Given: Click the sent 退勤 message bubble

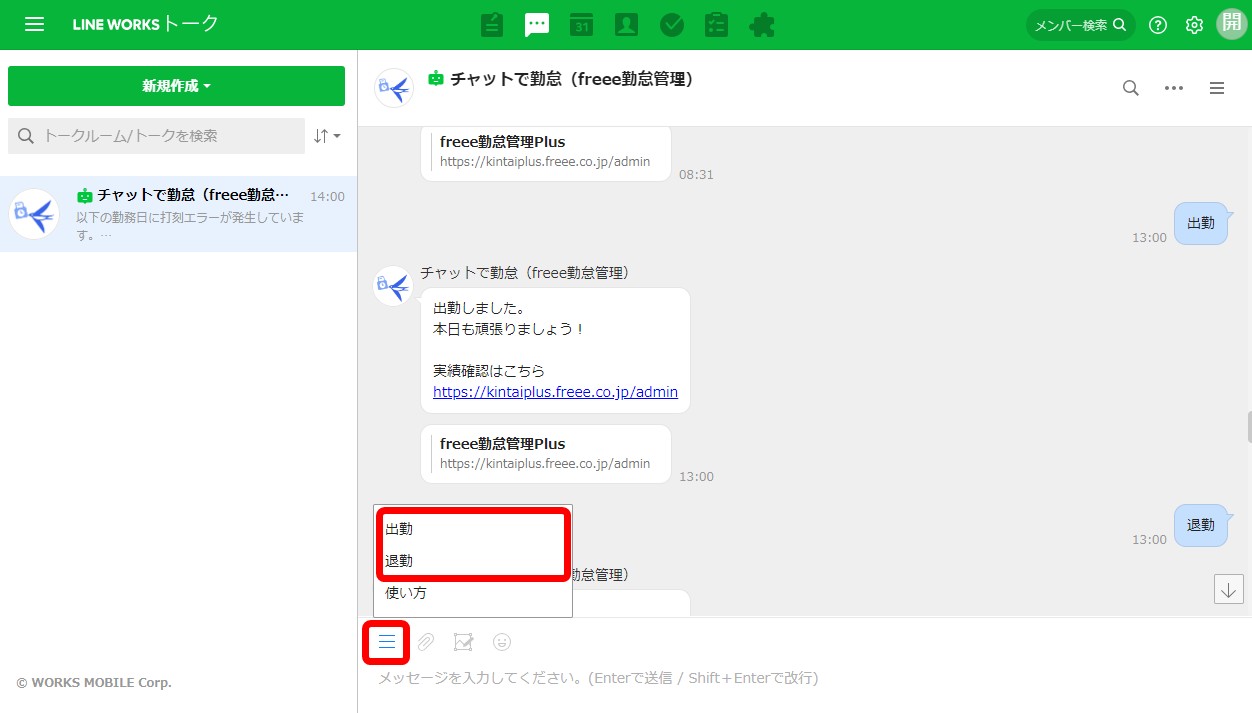Looking at the screenshot, I should (1200, 525).
